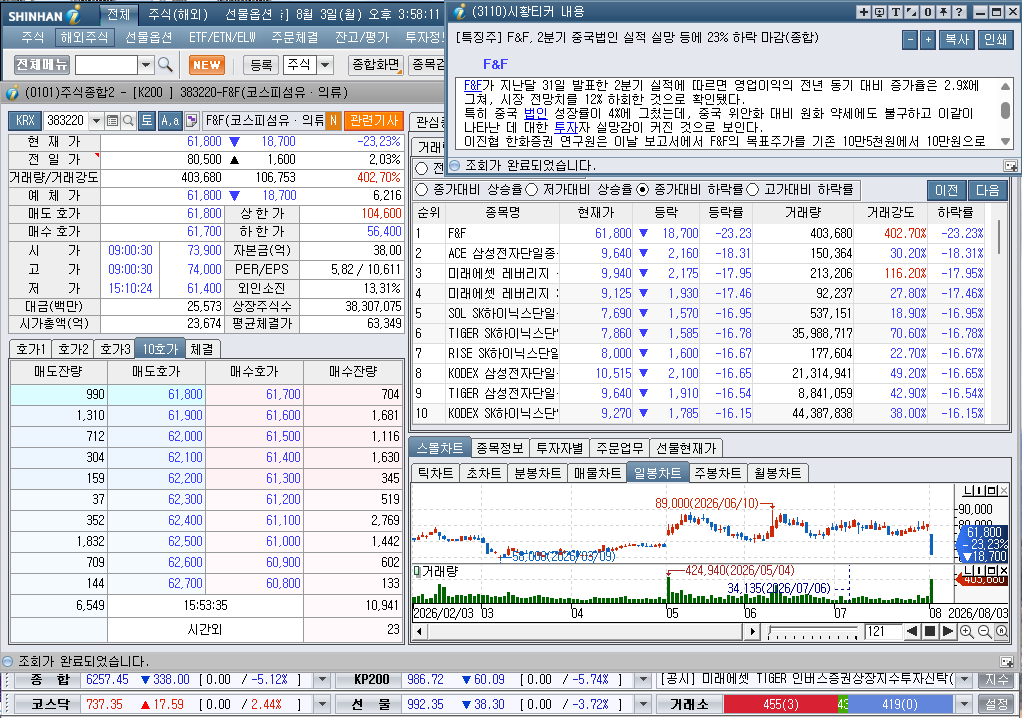Select the 전 radio button below 거래 tab
This screenshot has height=718, width=1022.
(422, 169)
